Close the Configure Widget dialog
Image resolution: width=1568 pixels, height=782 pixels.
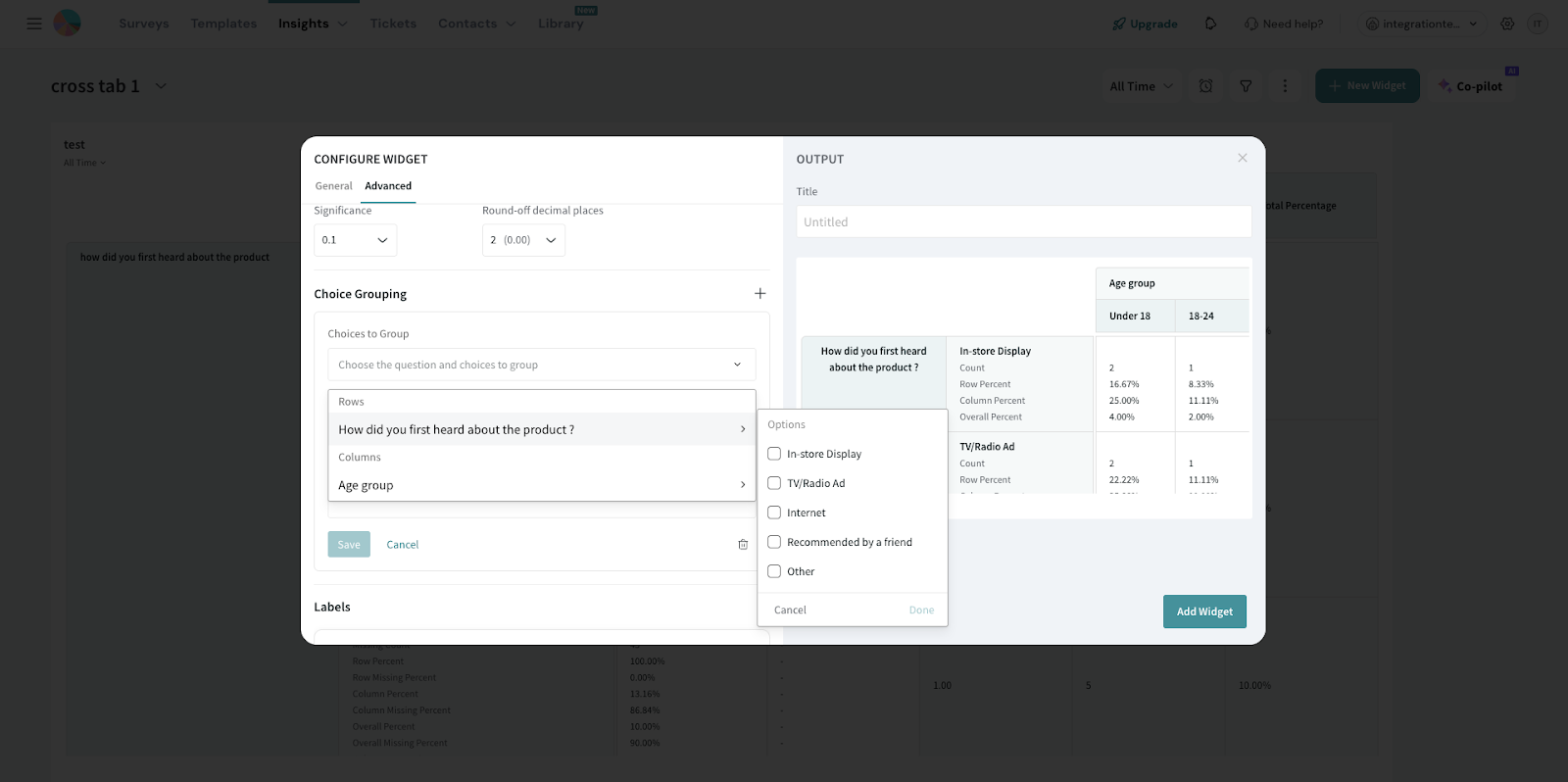tap(1242, 158)
